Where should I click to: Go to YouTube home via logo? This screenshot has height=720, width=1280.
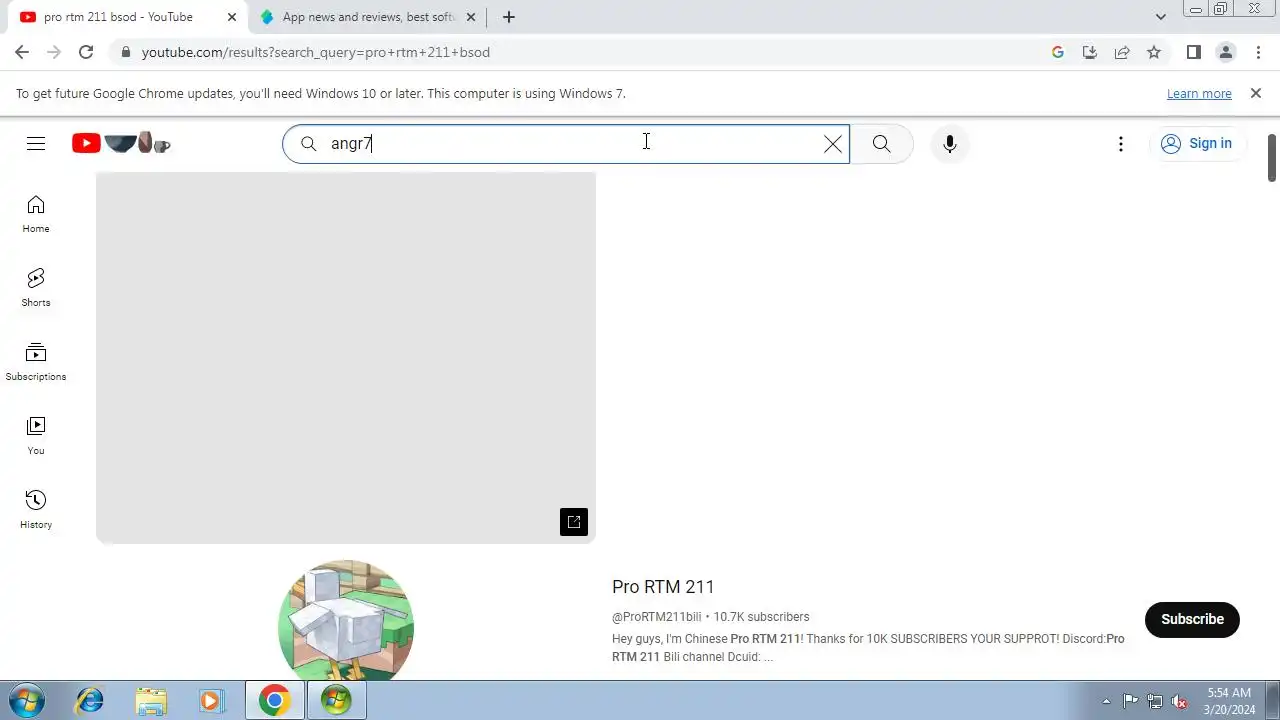[x=121, y=144]
